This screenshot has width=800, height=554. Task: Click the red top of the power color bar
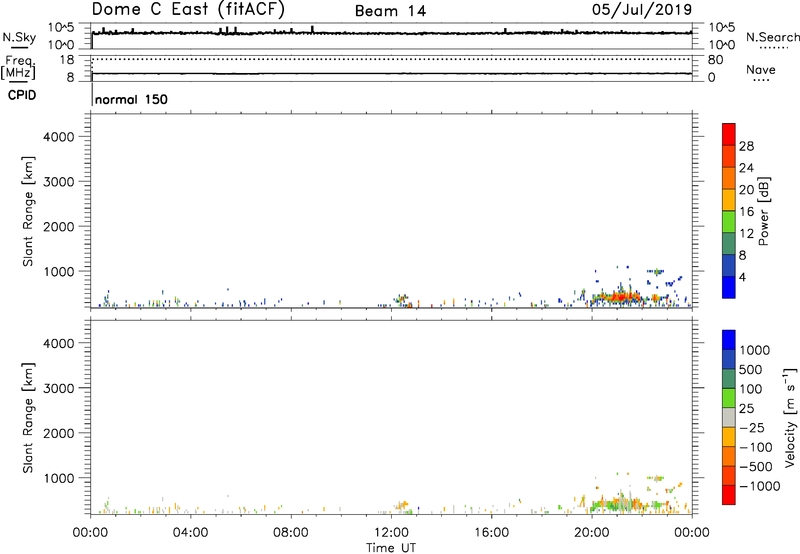tap(729, 134)
